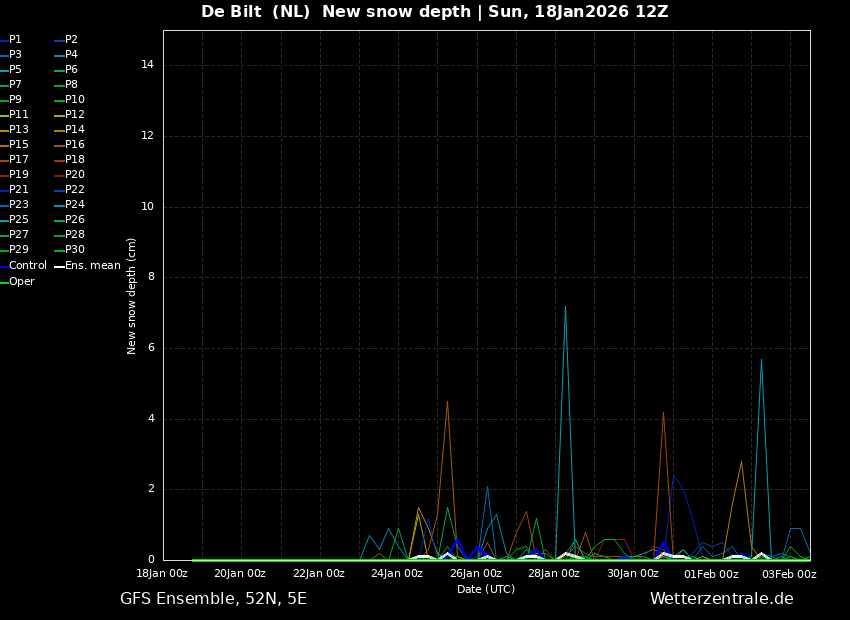This screenshot has width=850, height=620.
Task: Click the P1 legend entry
Action: pos(11,40)
